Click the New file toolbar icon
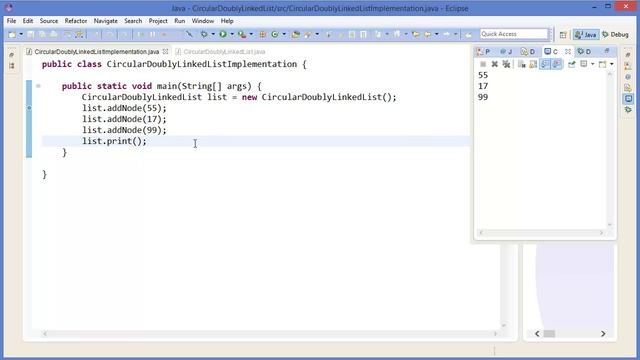The image size is (640, 360). [x=12, y=35]
